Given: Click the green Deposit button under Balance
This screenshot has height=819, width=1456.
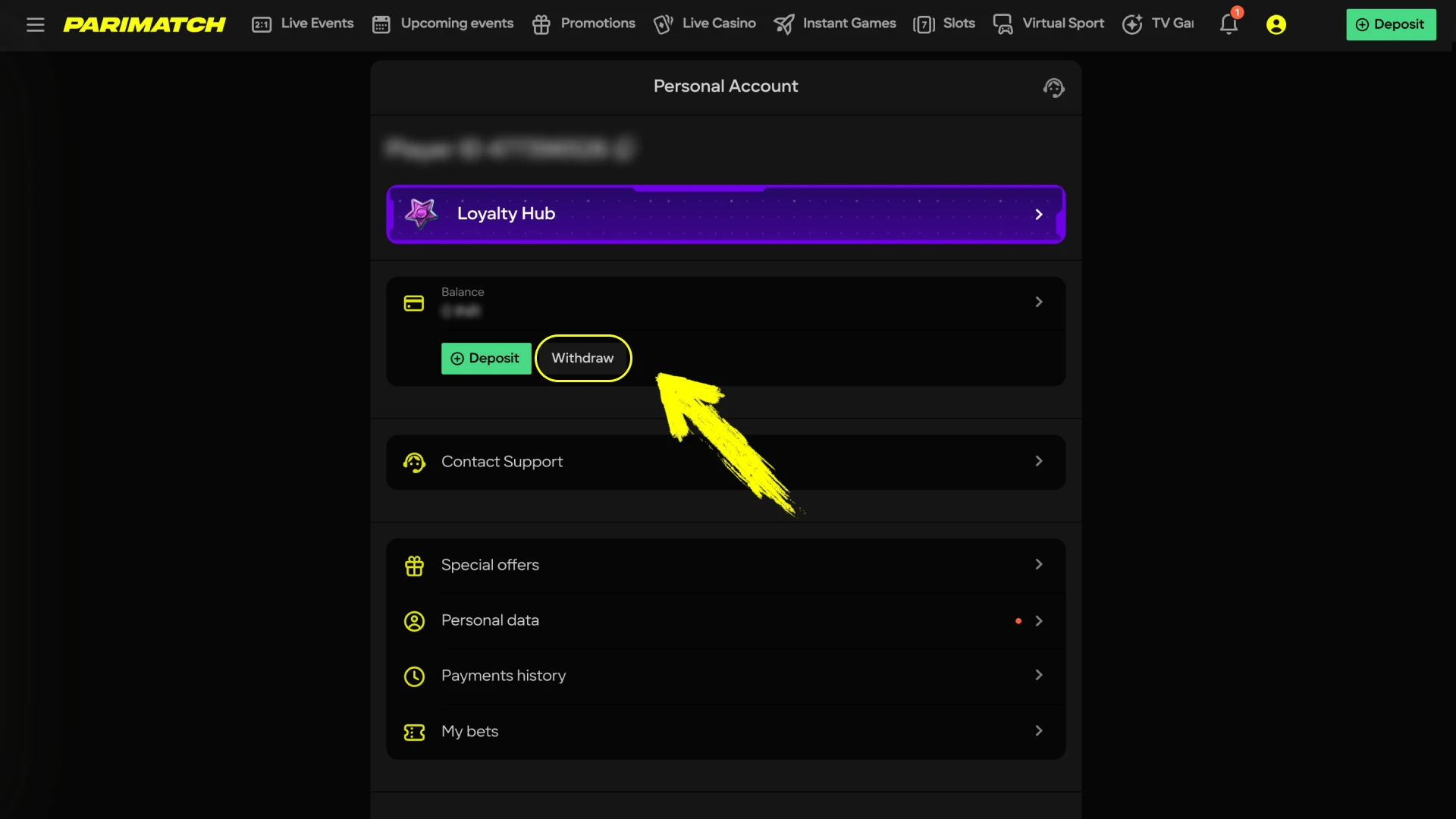Looking at the screenshot, I should point(485,358).
